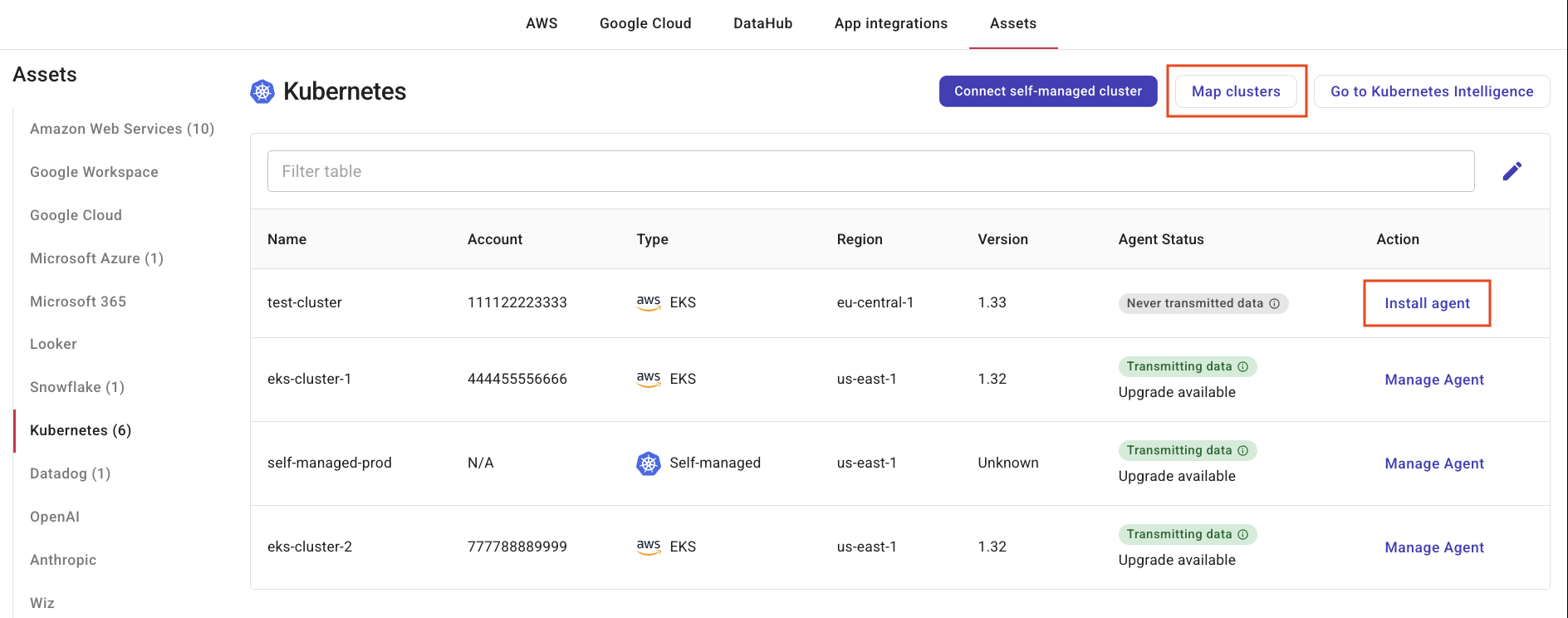Click the Region column header

click(860, 239)
